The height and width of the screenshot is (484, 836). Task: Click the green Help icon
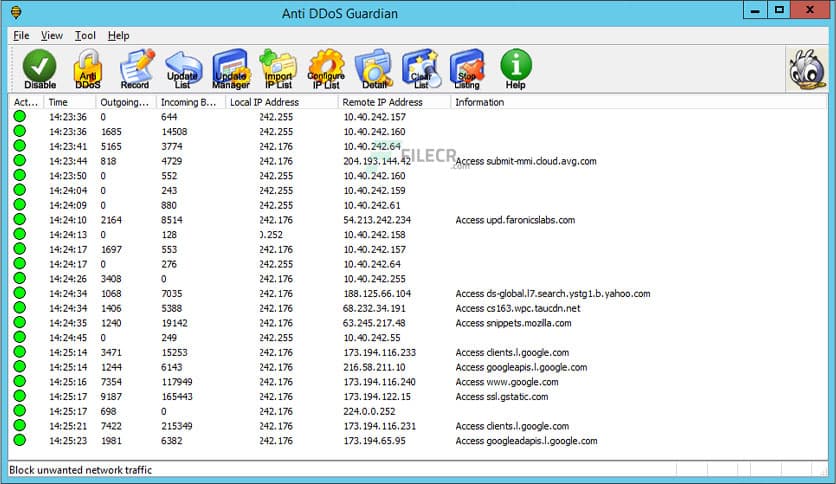(516, 69)
